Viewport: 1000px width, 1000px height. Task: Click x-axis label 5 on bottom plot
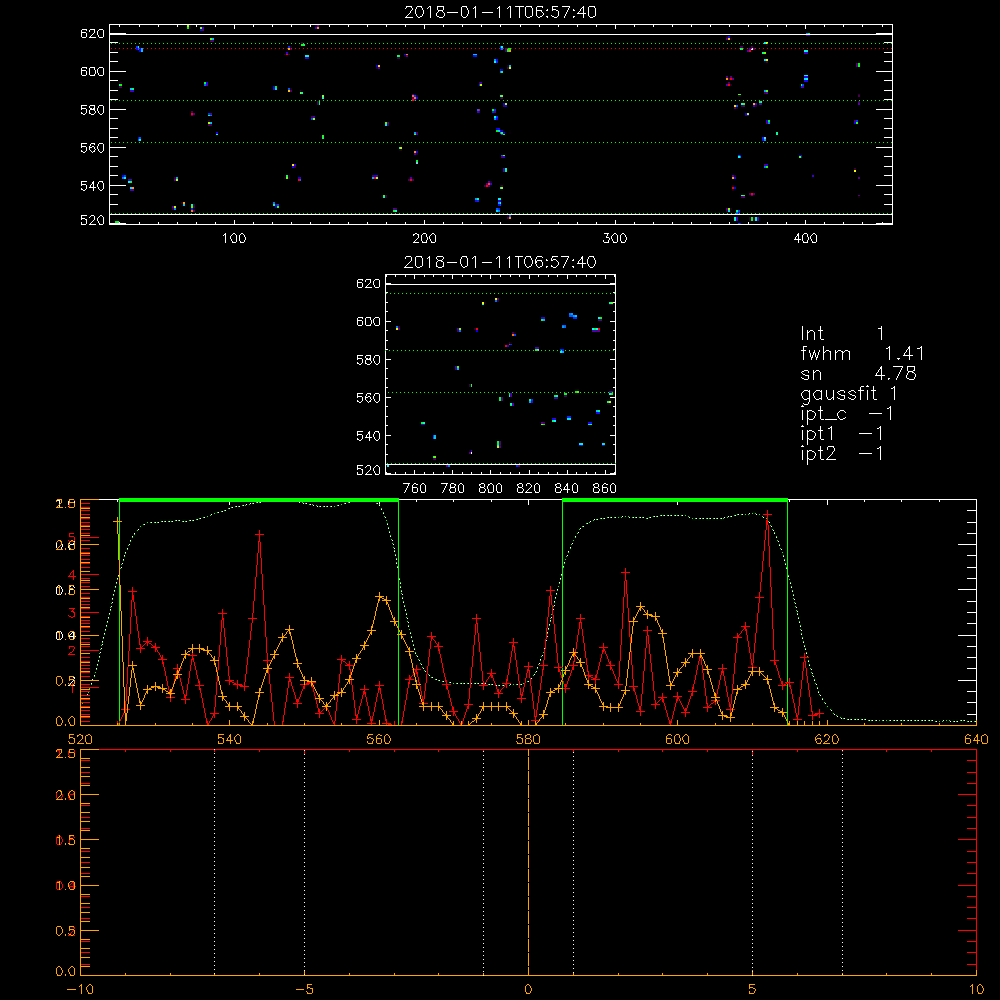(x=753, y=989)
